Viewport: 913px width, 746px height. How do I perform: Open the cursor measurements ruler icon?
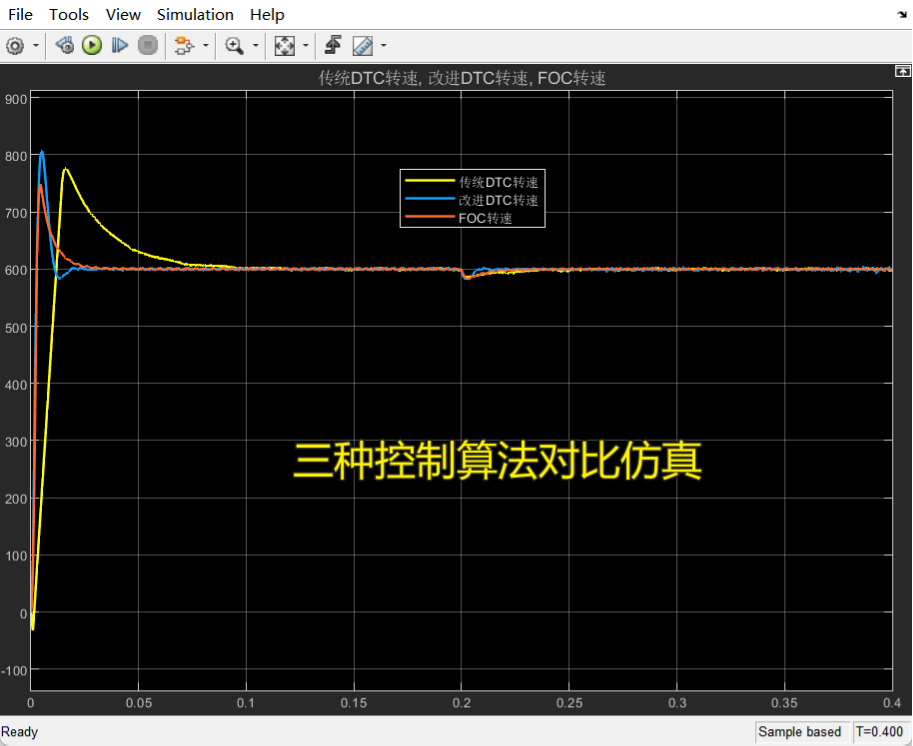[363, 45]
